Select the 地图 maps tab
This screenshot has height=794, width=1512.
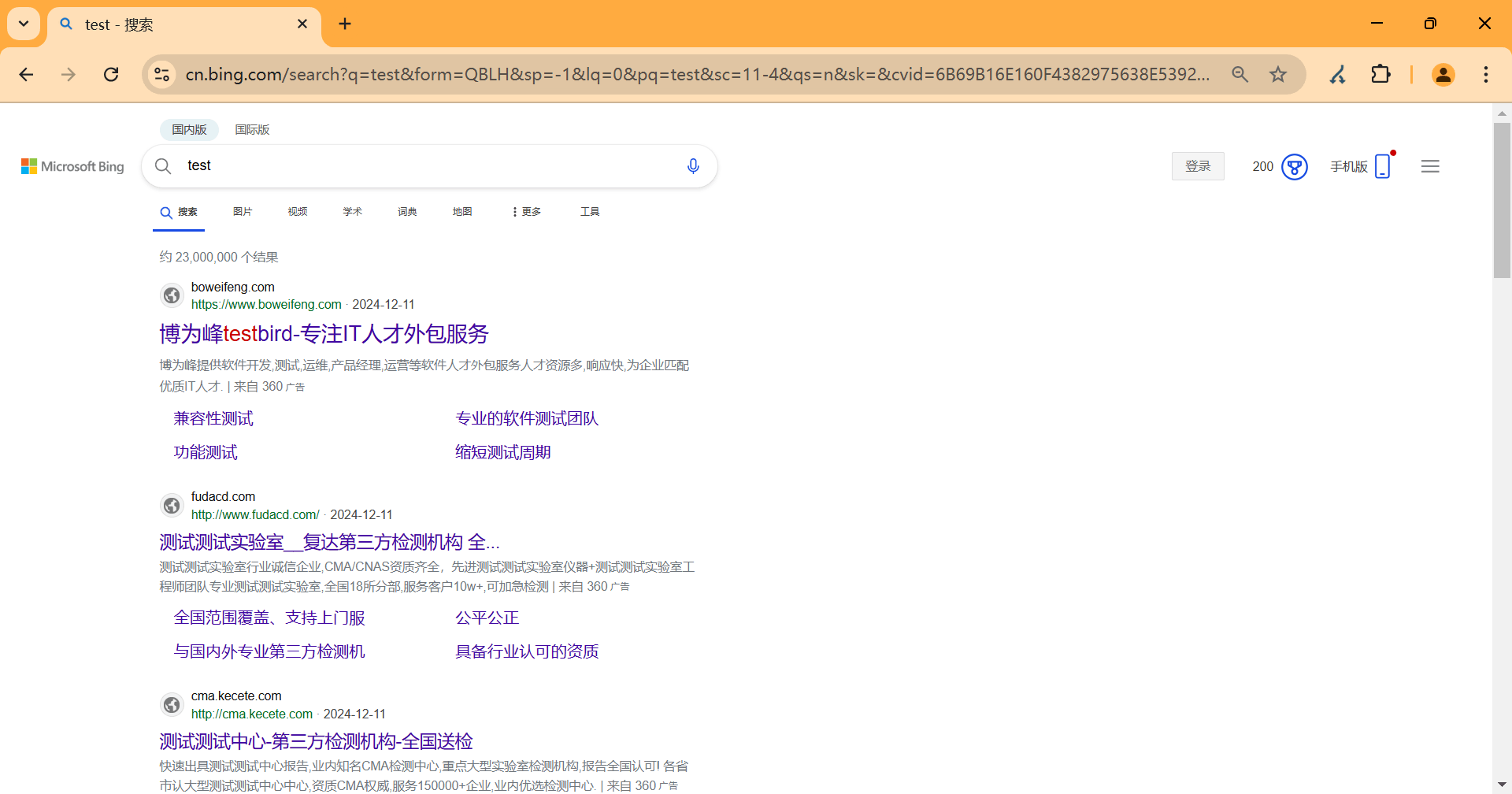pos(462,211)
